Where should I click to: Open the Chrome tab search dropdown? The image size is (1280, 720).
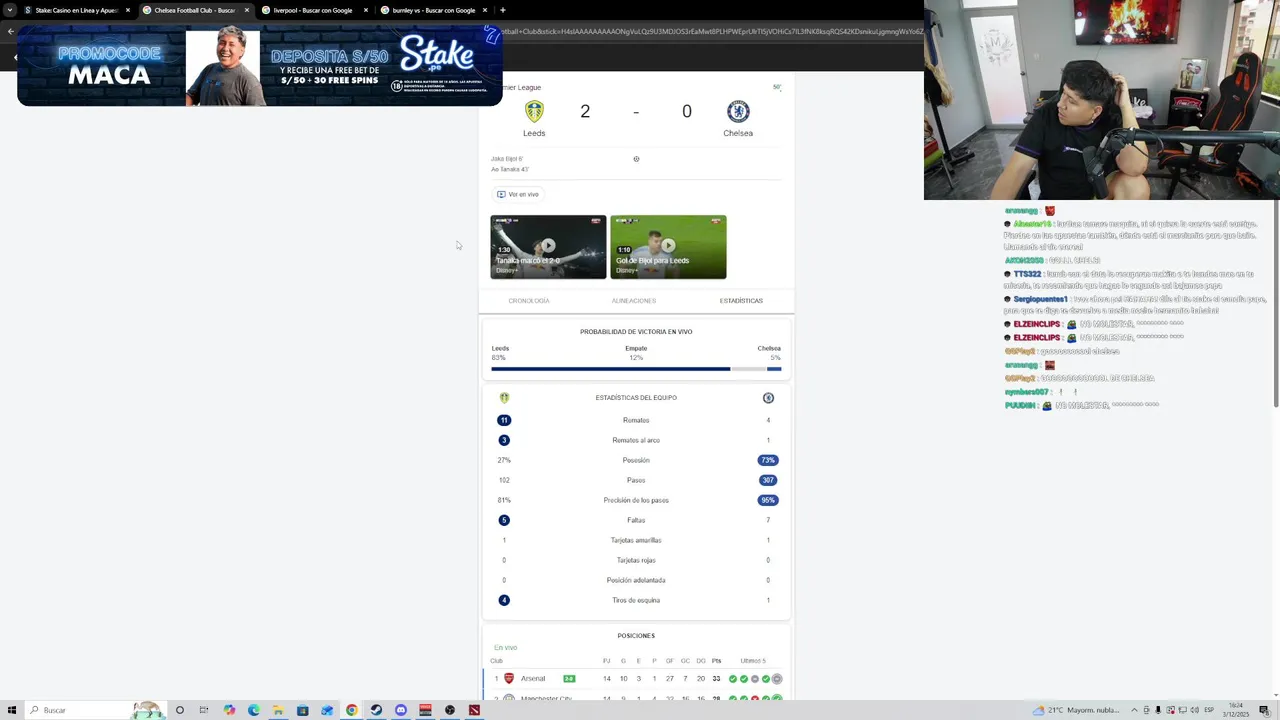click(10, 10)
